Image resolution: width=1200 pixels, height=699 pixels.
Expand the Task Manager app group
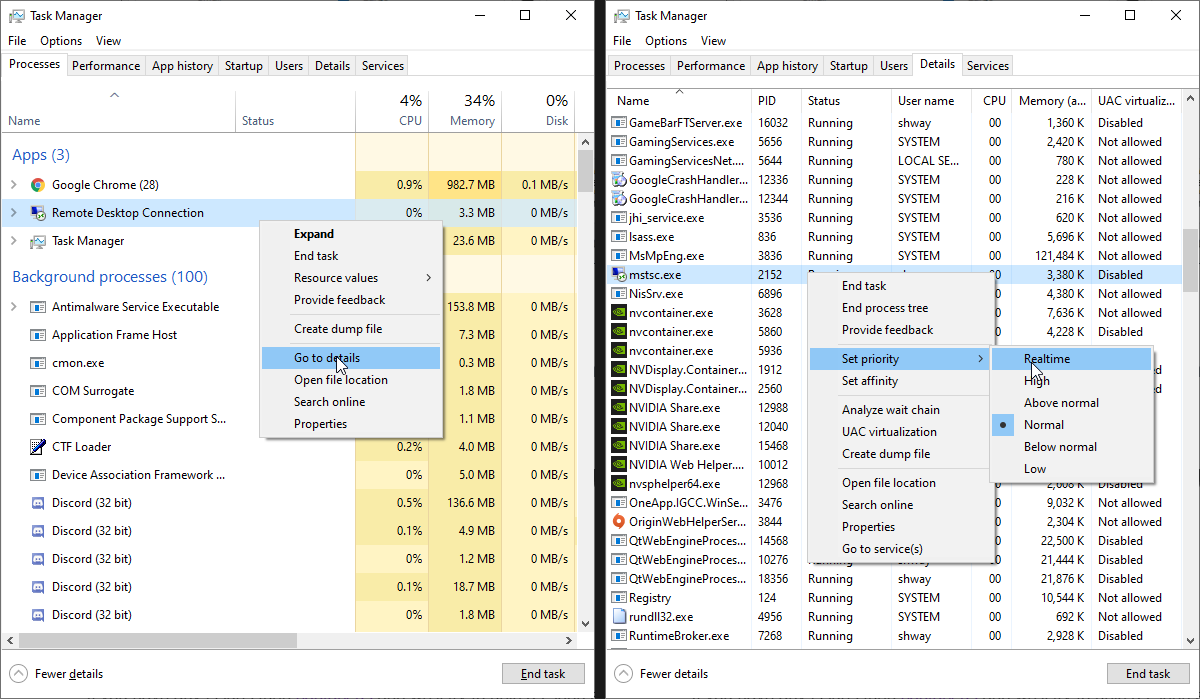(x=14, y=241)
